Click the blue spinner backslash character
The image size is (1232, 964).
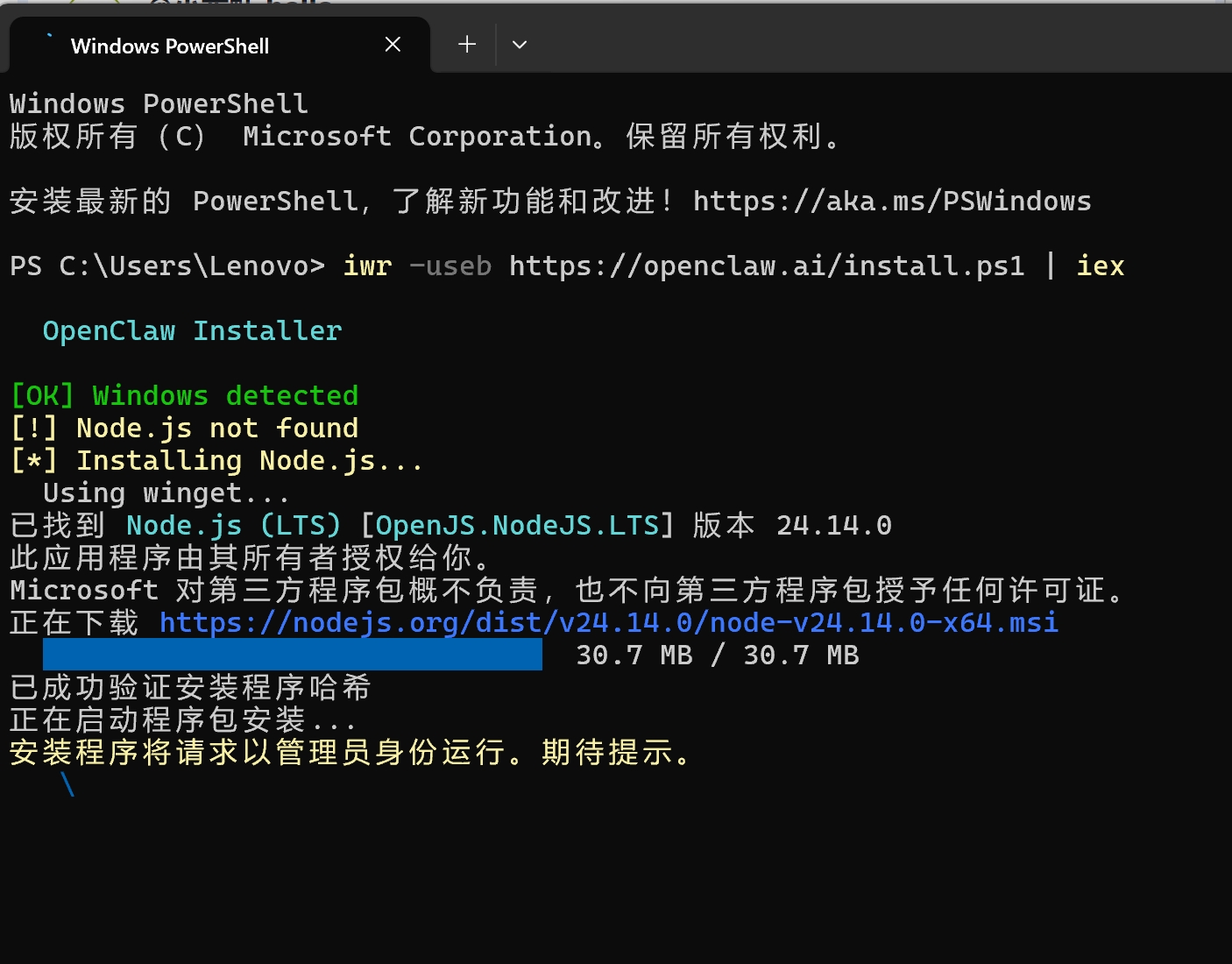67,784
